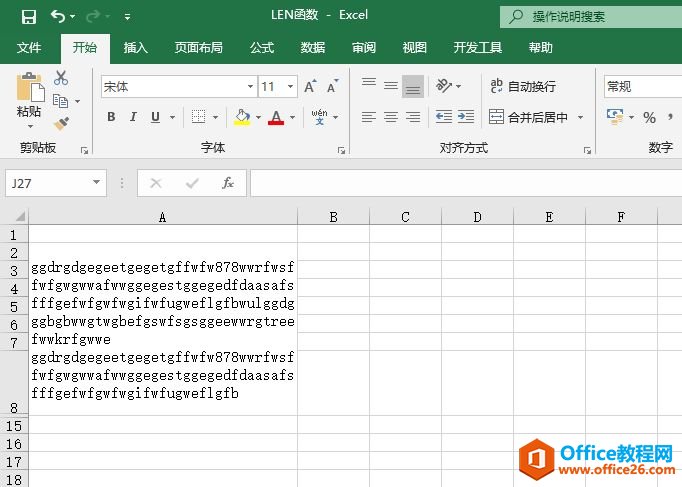Switch to the 页面布局 tab
The width and height of the screenshot is (682, 487).
(199, 47)
